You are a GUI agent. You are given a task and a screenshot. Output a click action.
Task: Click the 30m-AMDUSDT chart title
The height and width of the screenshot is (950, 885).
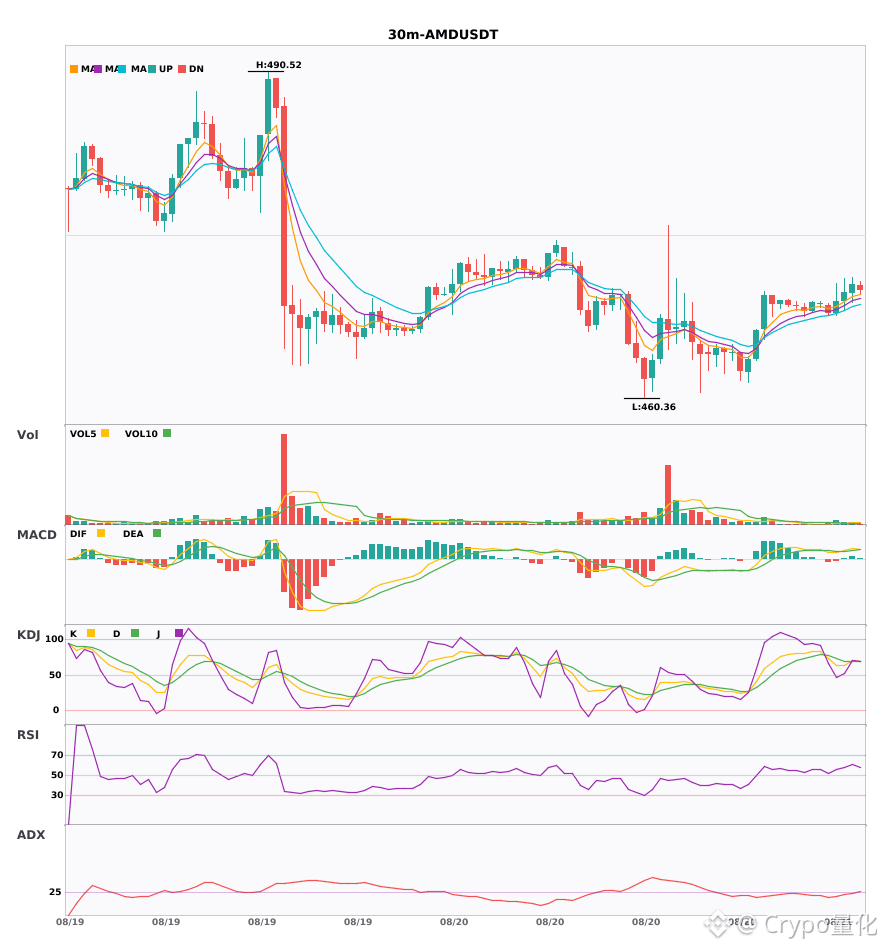coord(443,35)
